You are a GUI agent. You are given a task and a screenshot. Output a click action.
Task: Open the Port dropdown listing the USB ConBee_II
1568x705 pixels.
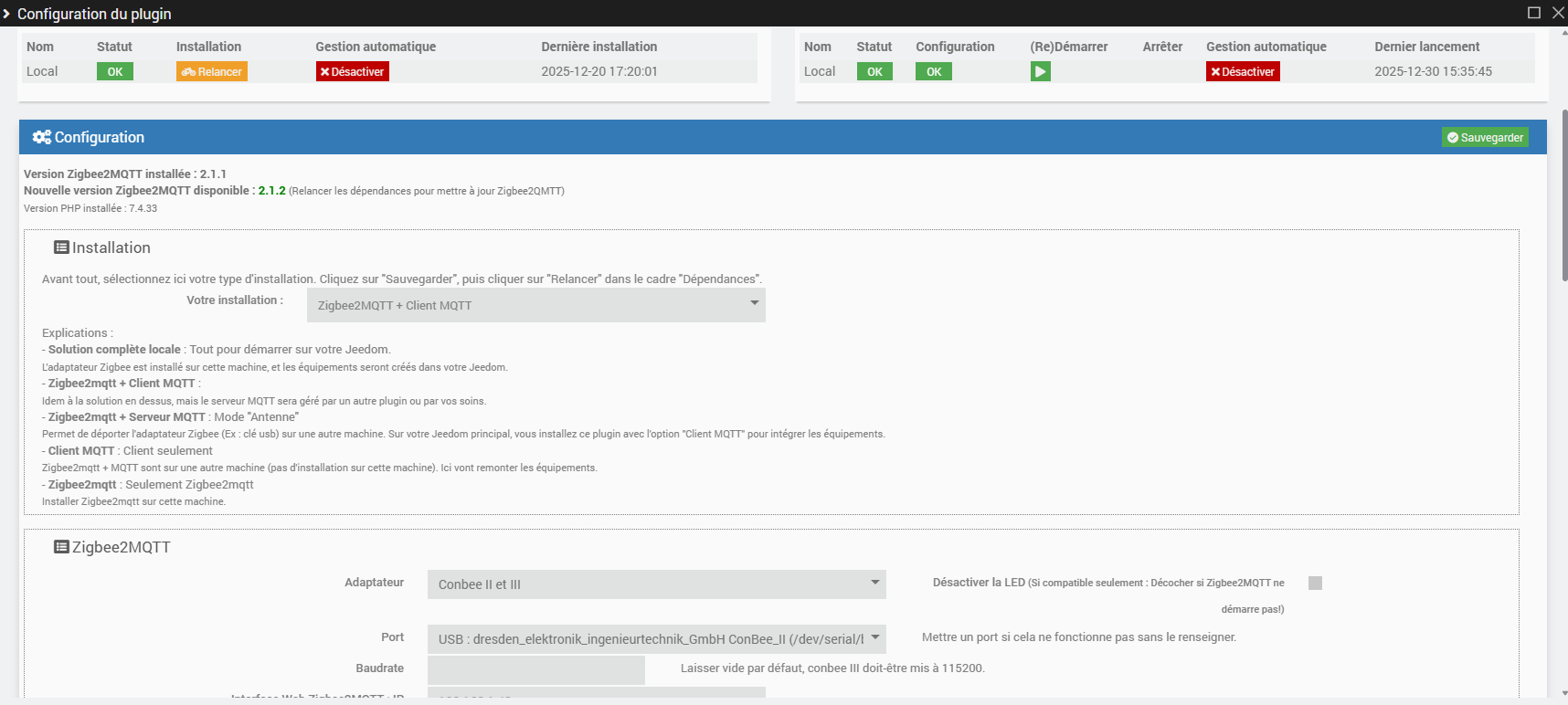pos(657,638)
